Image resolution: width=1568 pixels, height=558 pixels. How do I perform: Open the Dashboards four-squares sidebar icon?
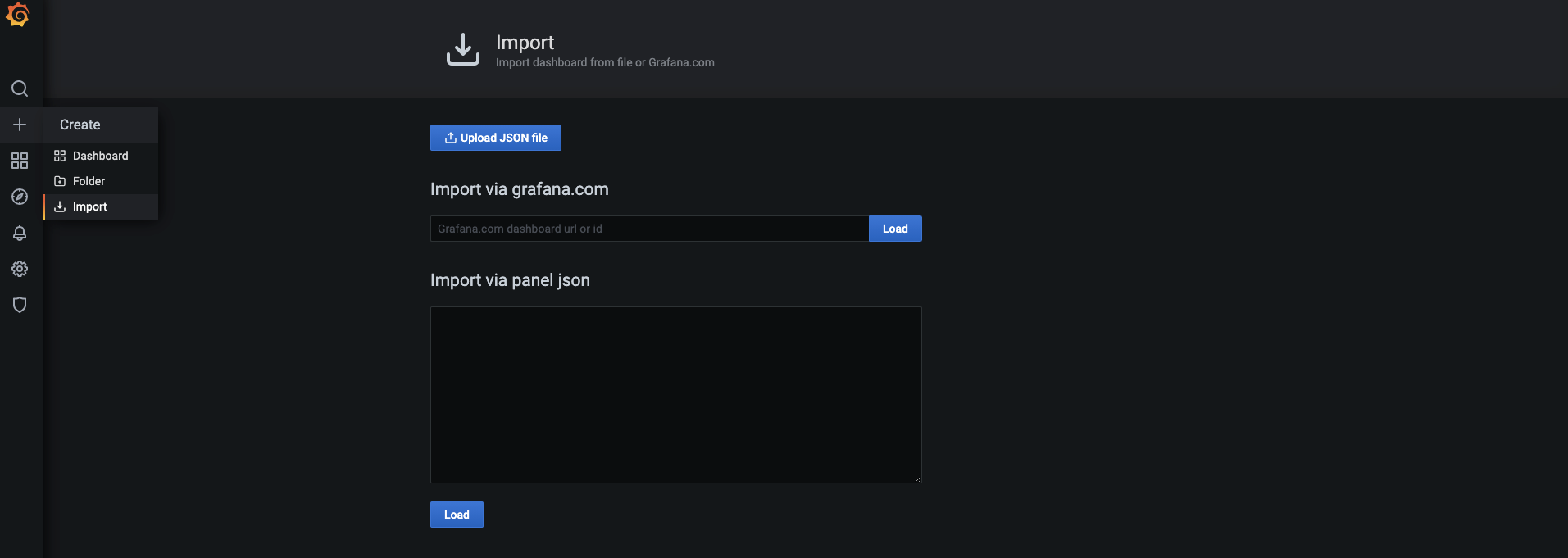coord(20,161)
